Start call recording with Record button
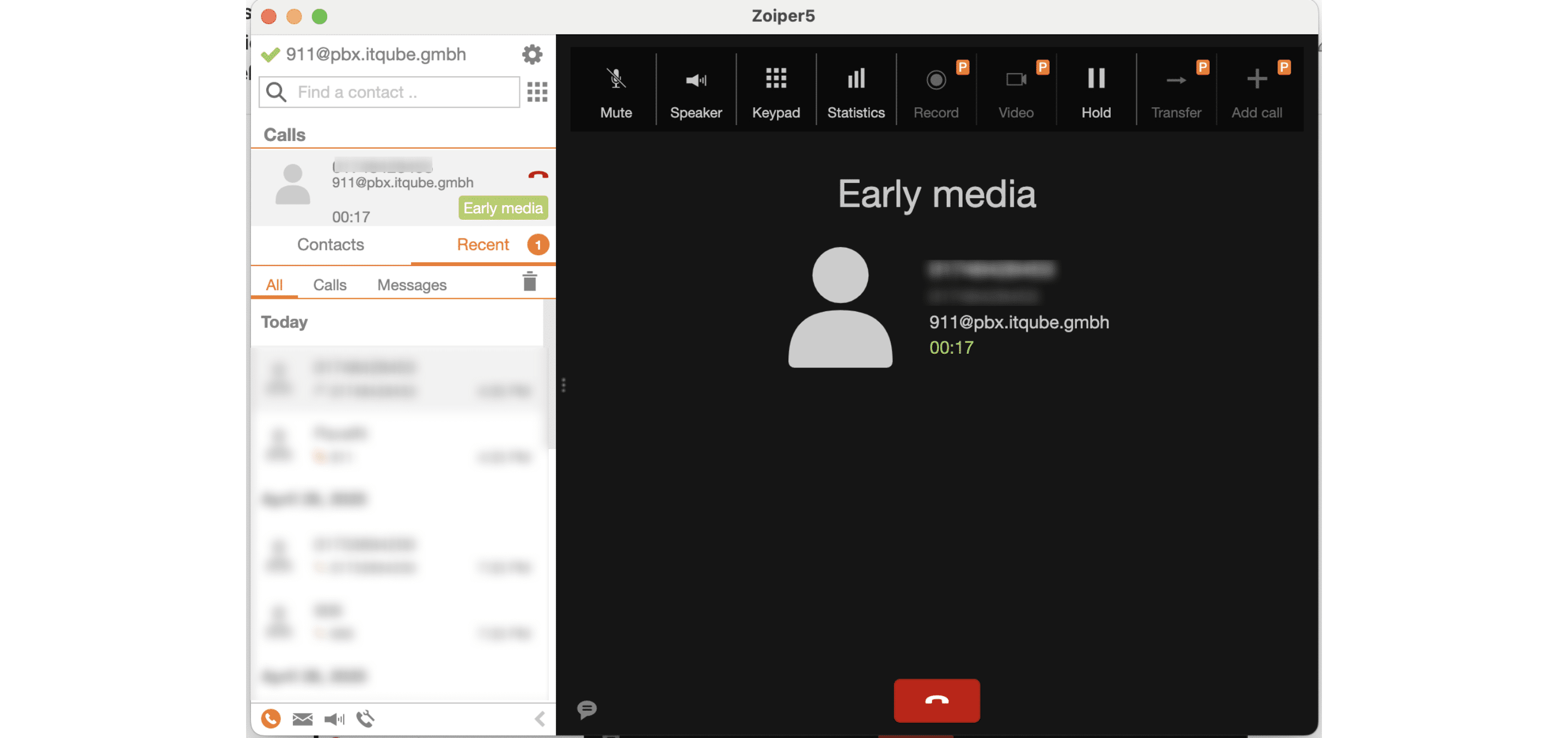 pyautogui.click(x=935, y=91)
